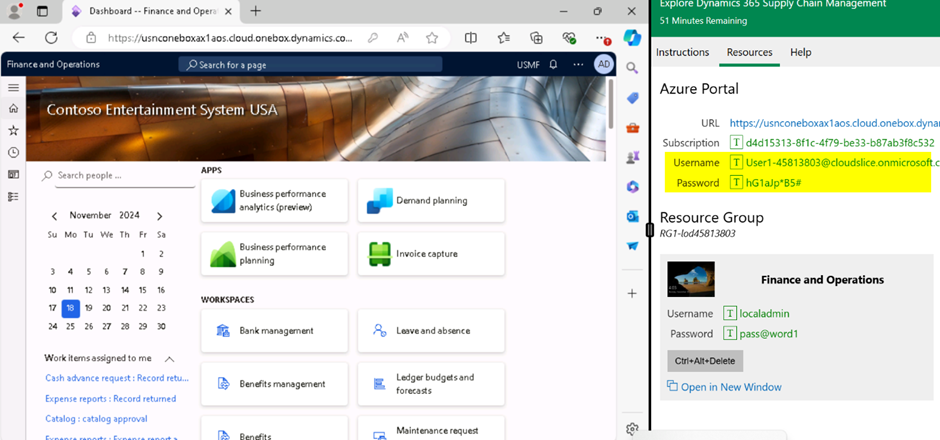940x440 pixels.
Task: Click the site lock icon in address bar
Action: coord(91,38)
